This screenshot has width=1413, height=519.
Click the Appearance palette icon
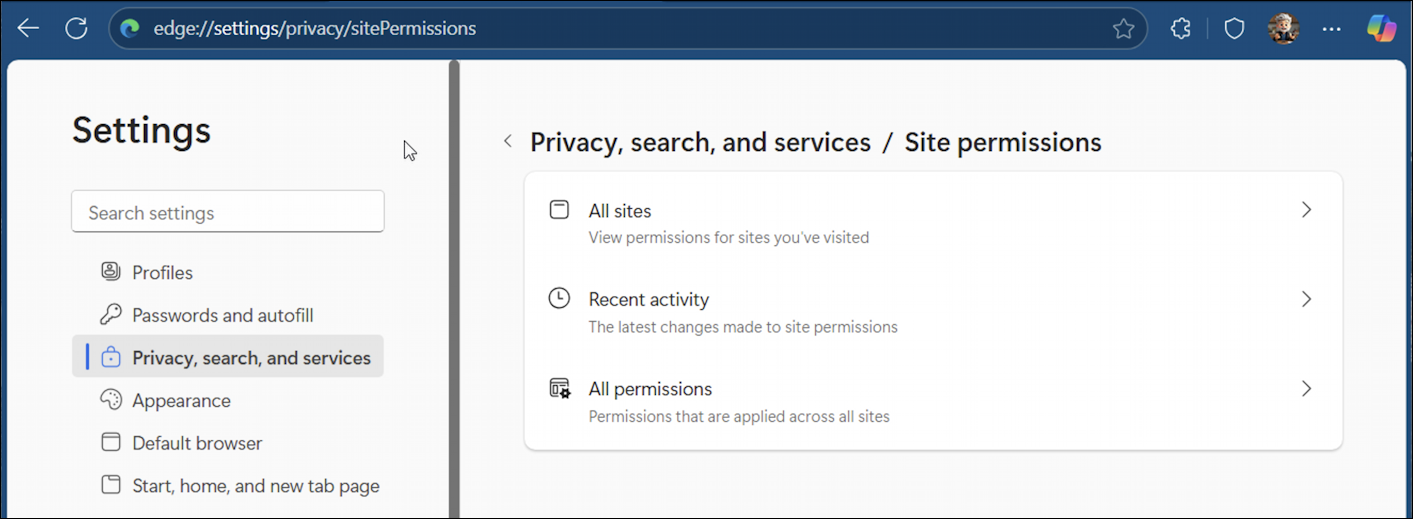coord(111,400)
